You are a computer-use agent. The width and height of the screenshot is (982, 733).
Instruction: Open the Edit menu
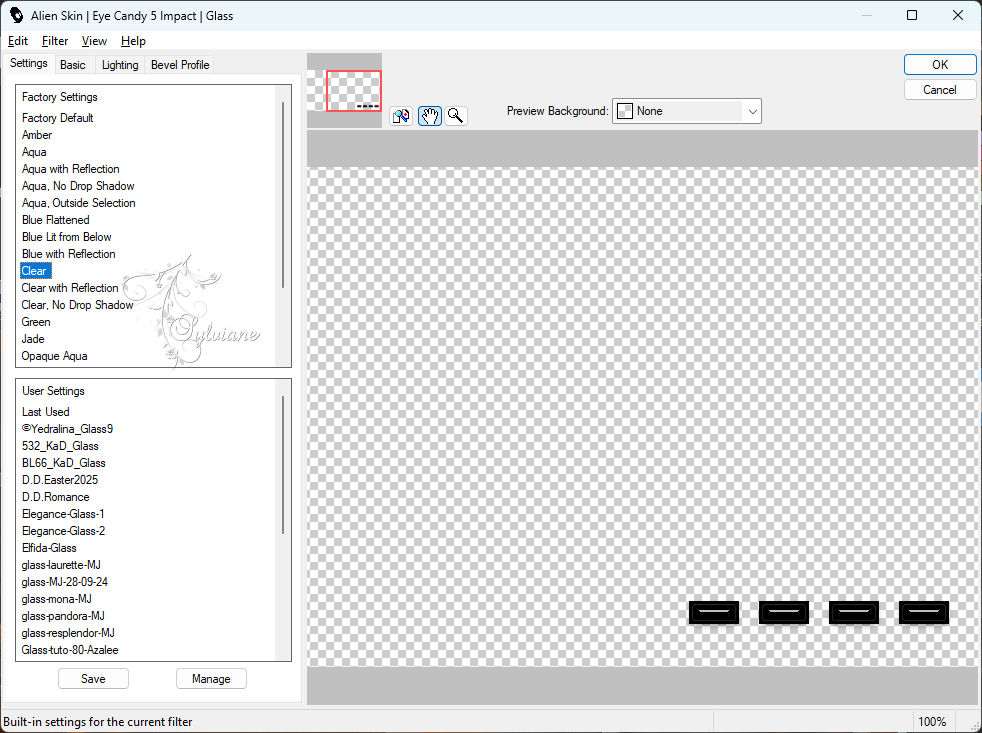[x=18, y=41]
